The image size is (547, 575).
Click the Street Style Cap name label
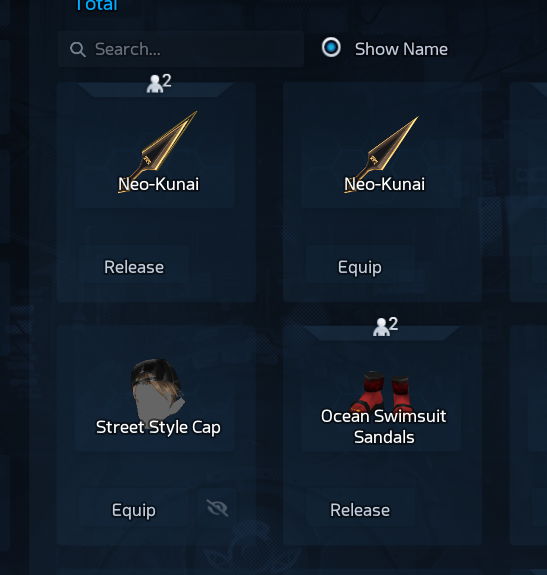coord(158,428)
